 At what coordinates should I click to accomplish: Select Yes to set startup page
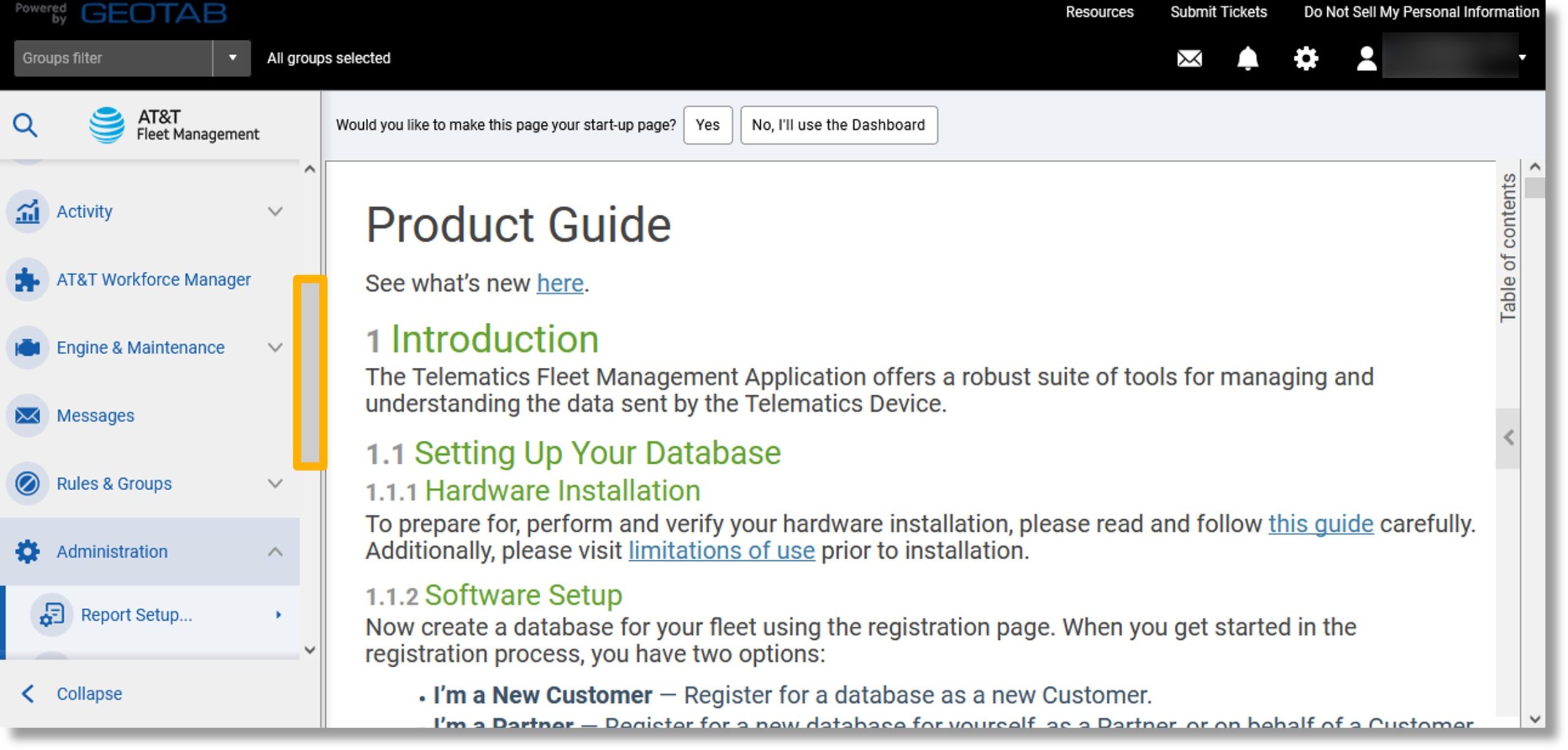(x=707, y=125)
